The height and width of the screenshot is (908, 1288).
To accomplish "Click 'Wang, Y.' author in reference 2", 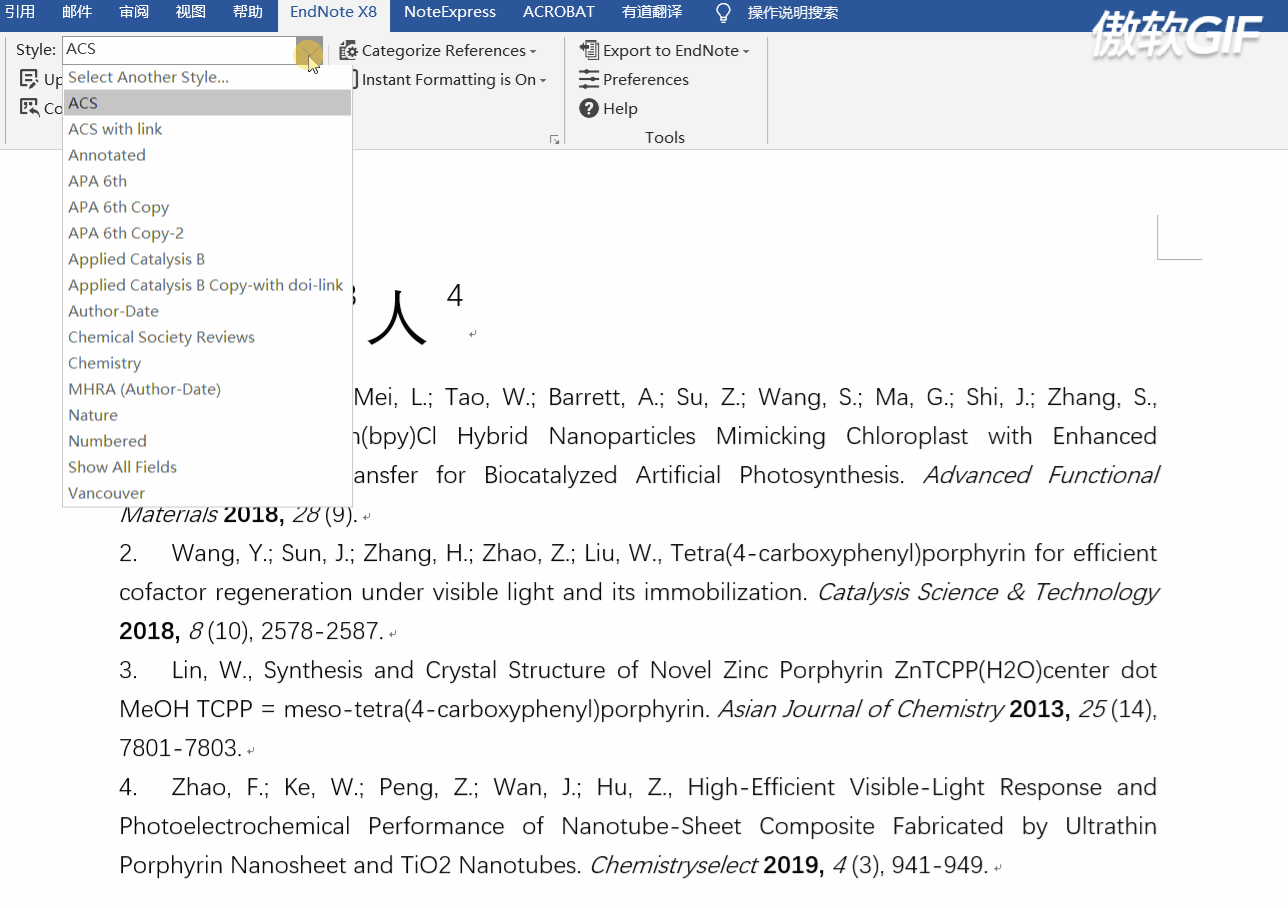I will 221,553.
